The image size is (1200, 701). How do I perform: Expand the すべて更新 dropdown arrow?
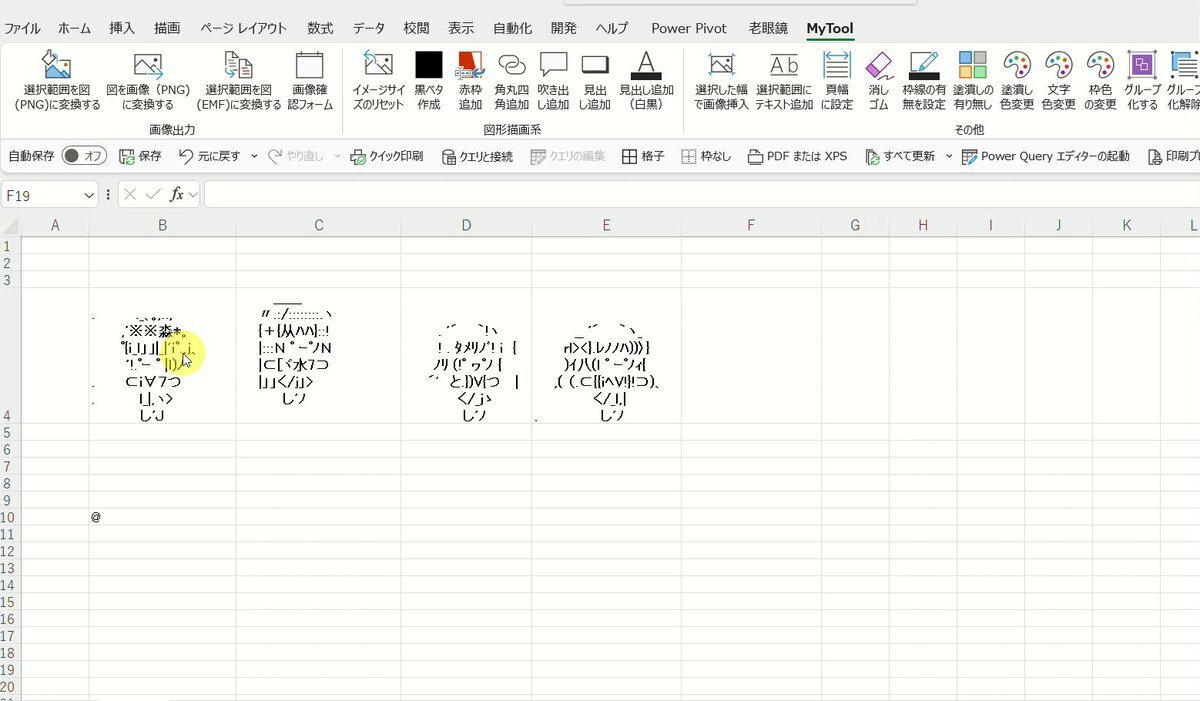(948, 156)
